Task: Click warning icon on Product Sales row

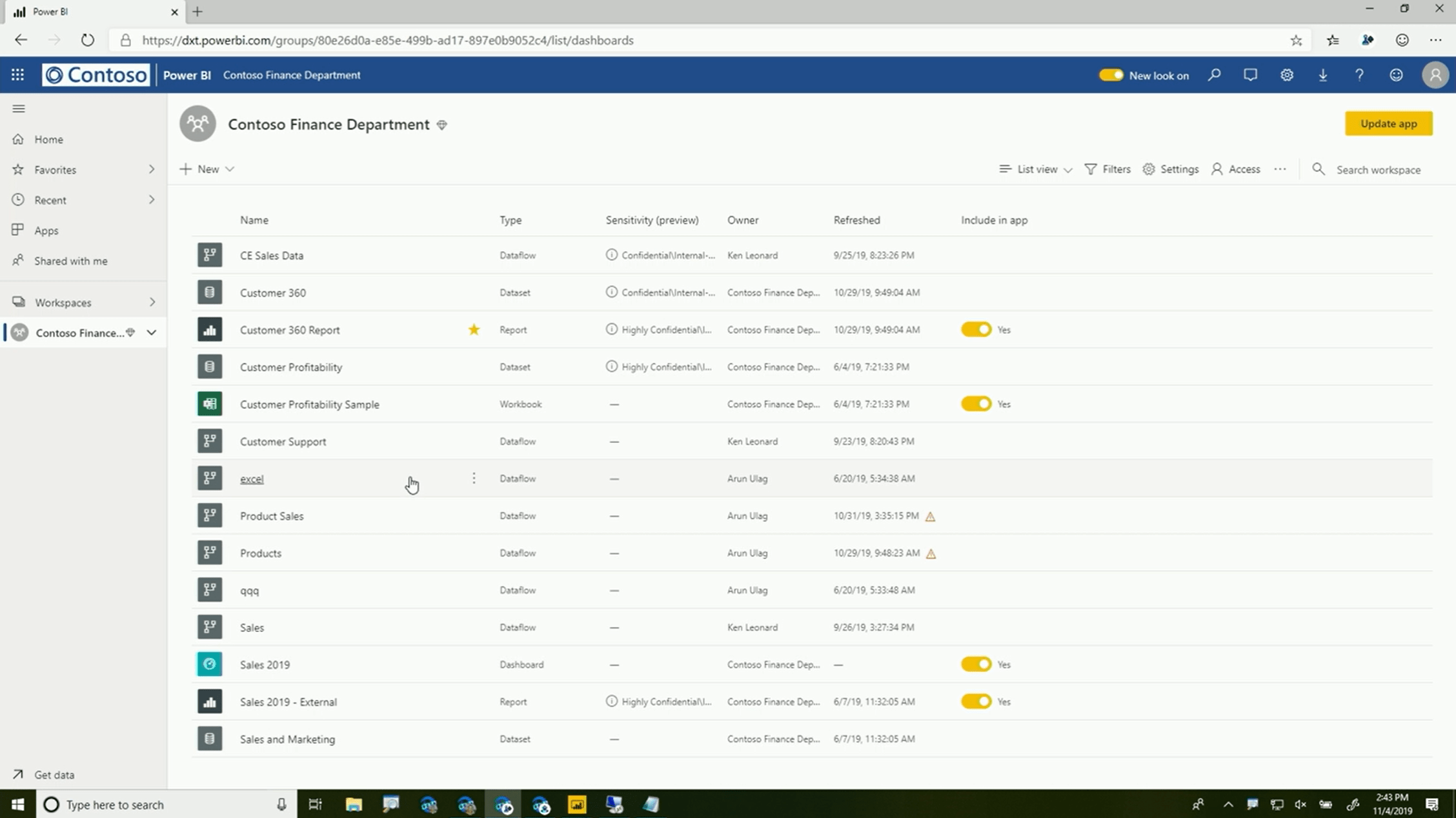Action: (x=930, y=516)
